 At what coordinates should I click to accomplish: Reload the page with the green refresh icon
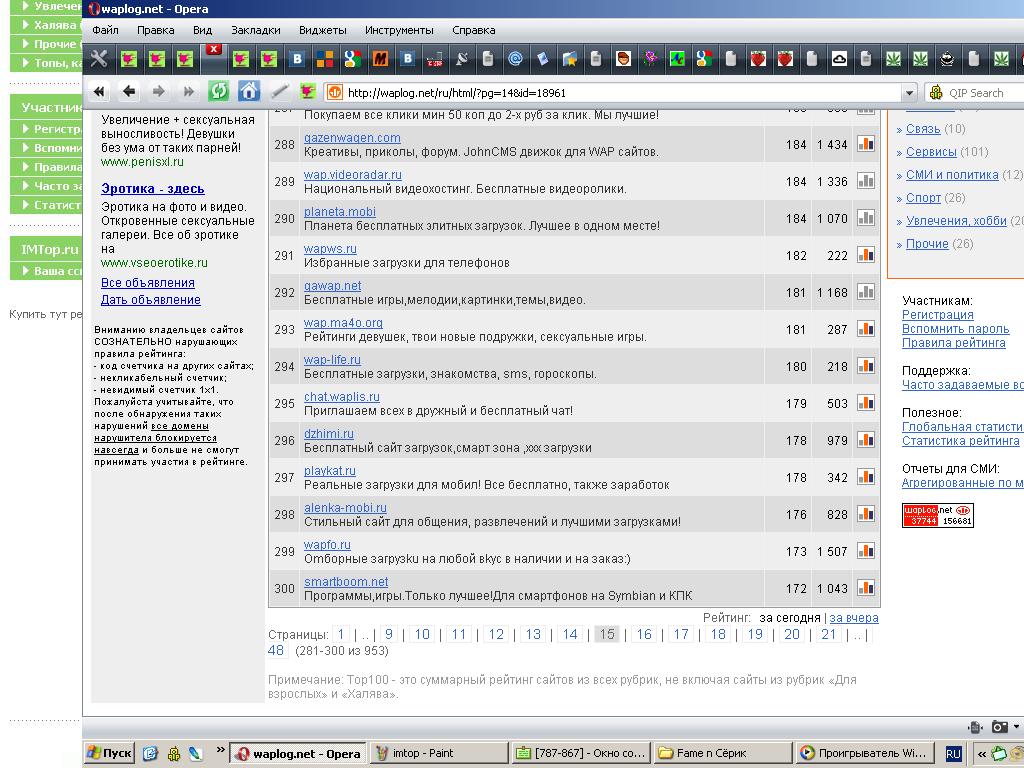pos(218,92)
